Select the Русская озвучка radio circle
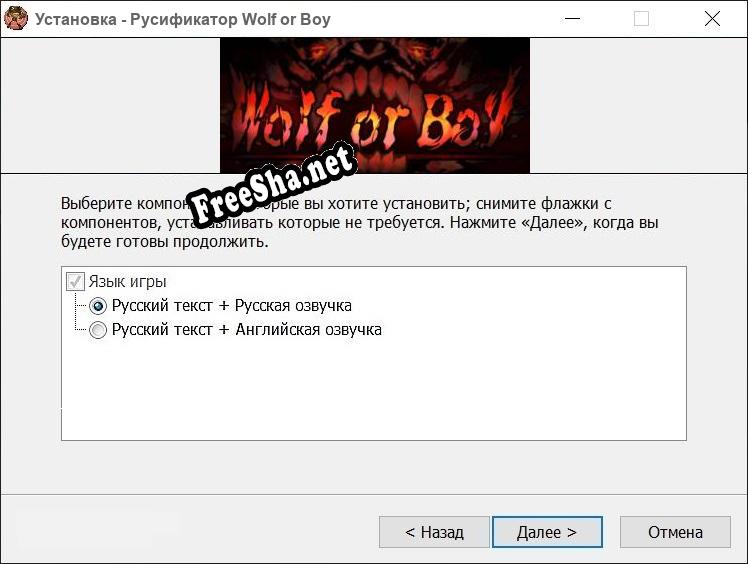 click(x=98, y=306)
